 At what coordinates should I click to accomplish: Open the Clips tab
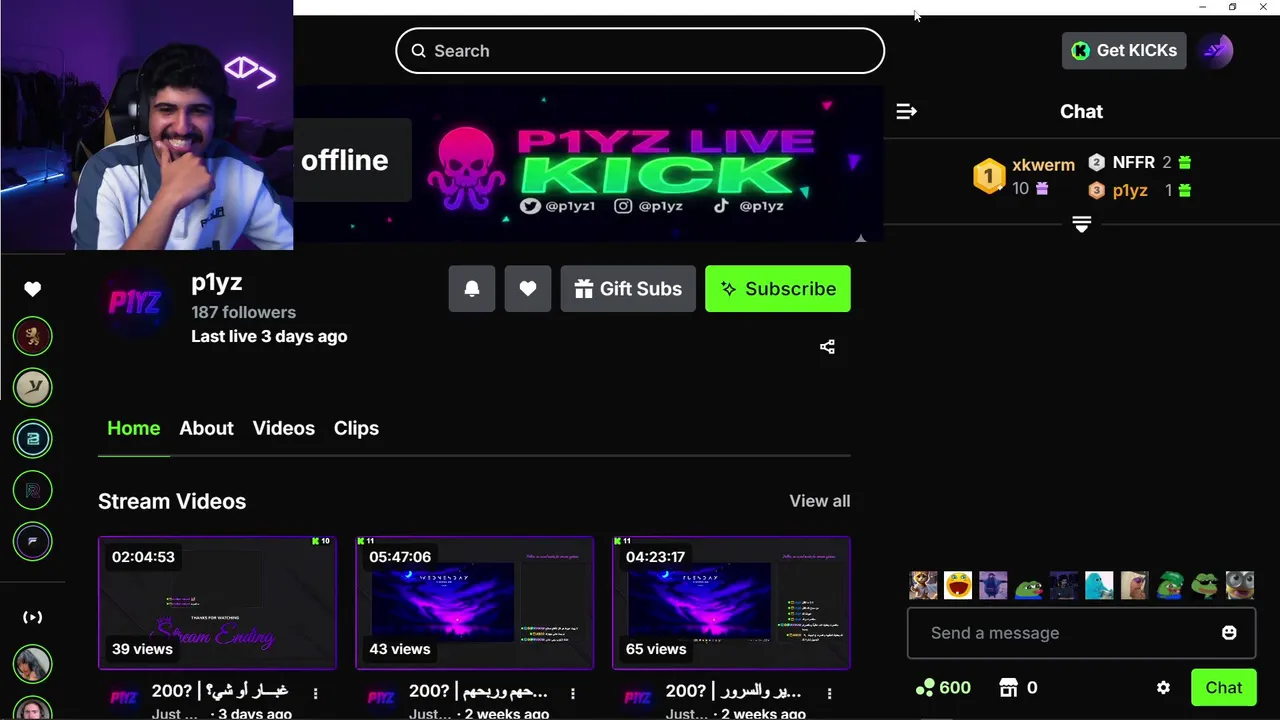[356, 428]
